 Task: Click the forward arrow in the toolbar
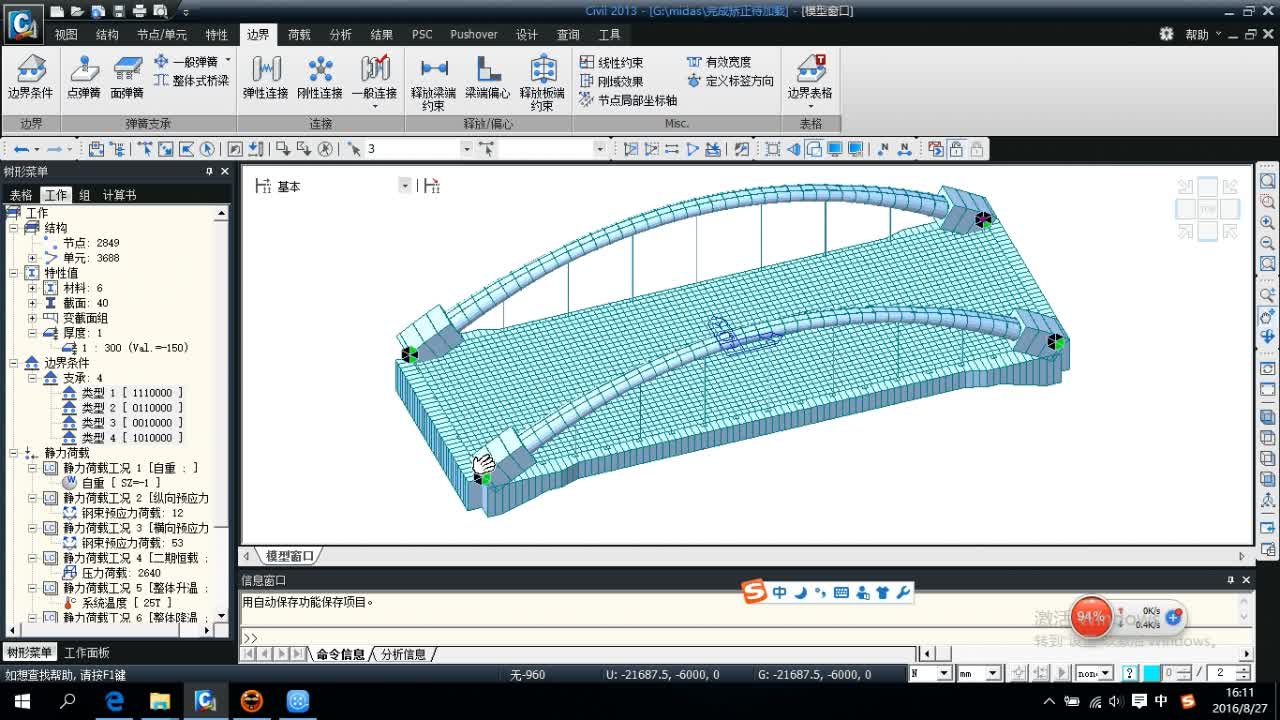coord(54,149)
